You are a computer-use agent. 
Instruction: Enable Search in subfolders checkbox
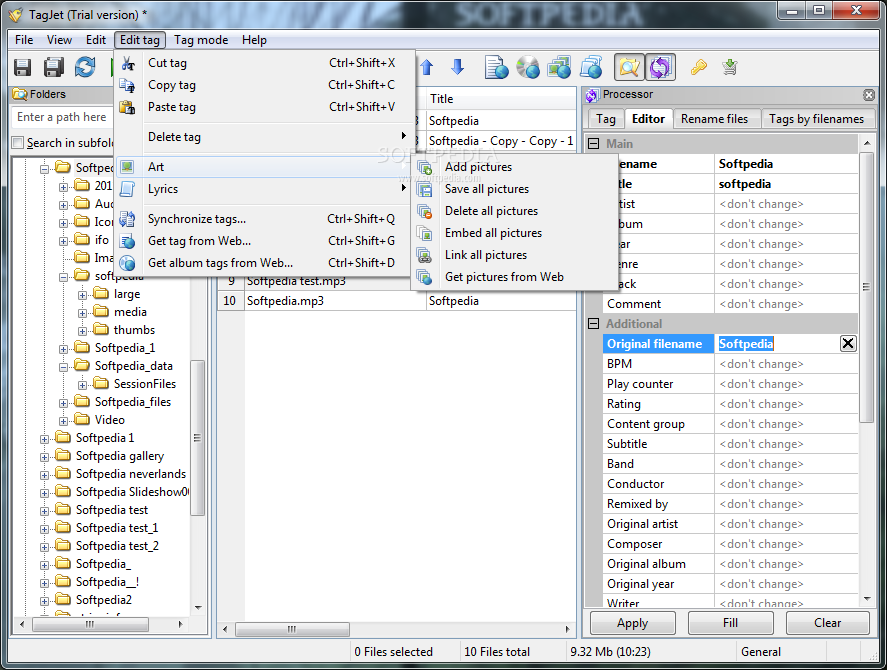point(18,143)
